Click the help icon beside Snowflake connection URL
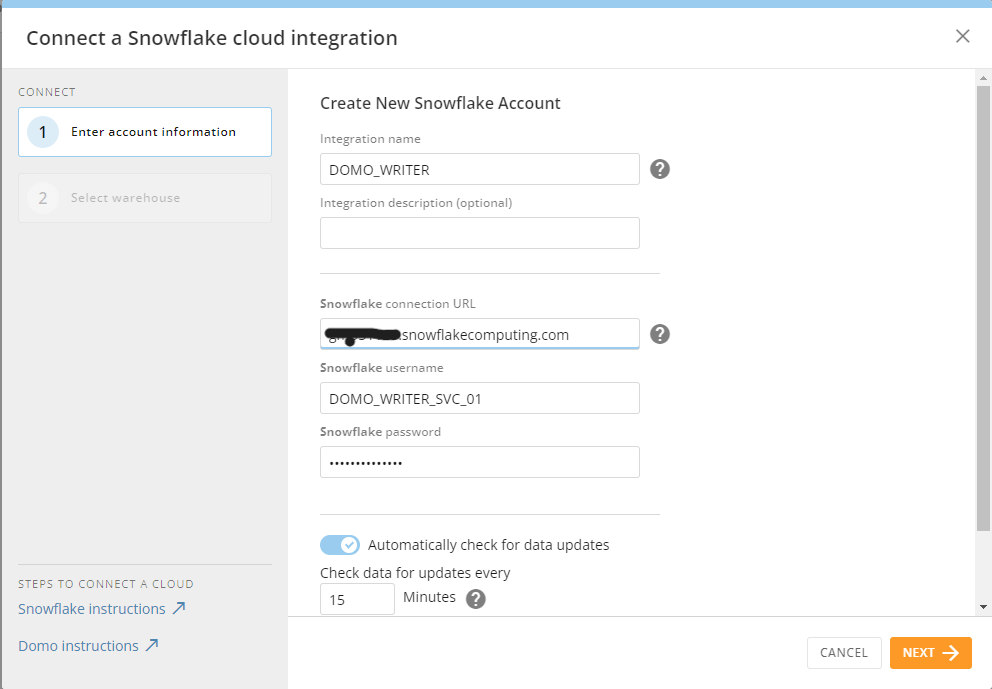Screen dimensions: 992x689 pyautogui.click(x=660, y=334)
